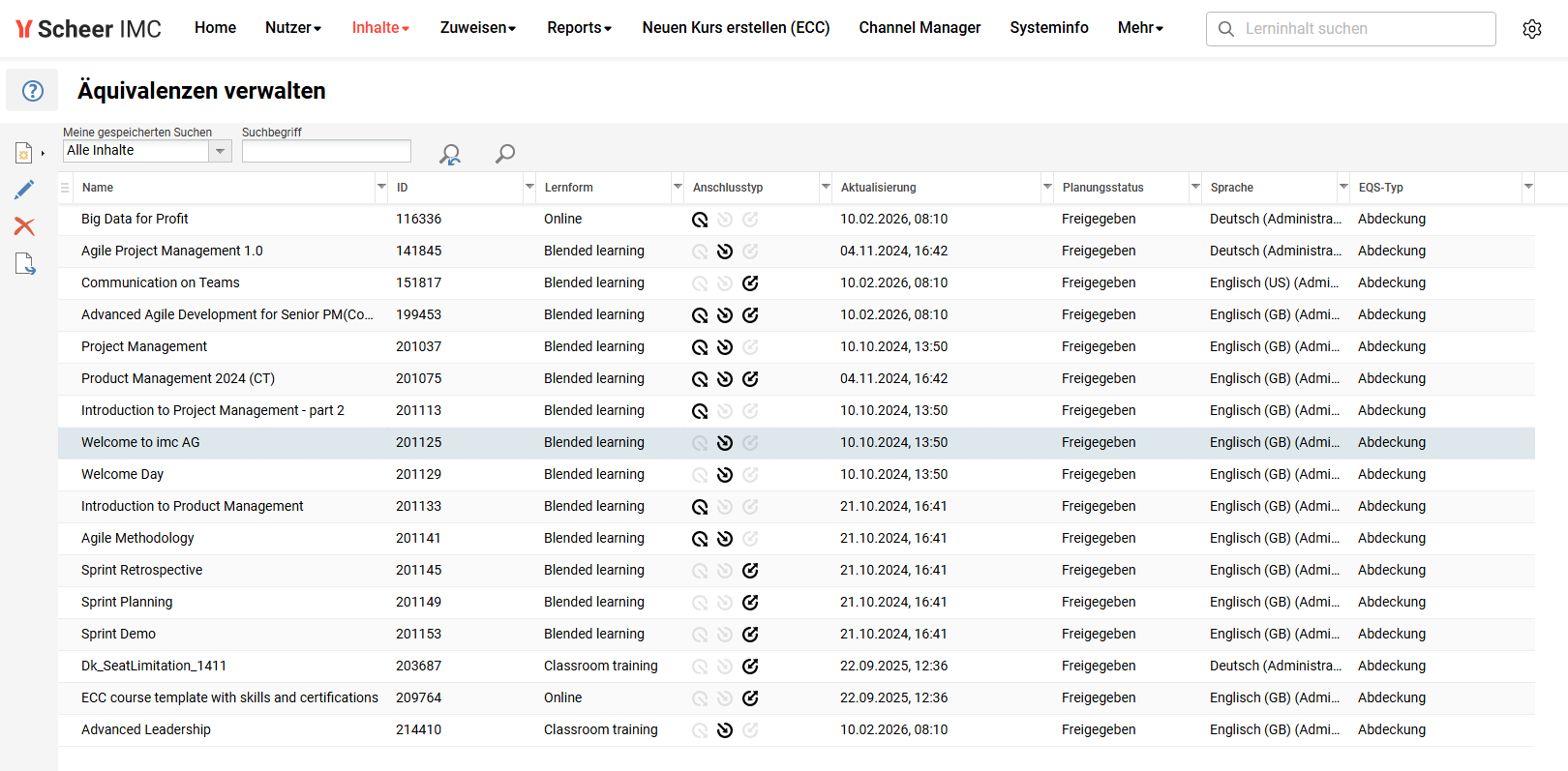The height and width of the screenshot is (771, 1568).
Task: Open the Zuweisen menu
Action: point(478,28)
